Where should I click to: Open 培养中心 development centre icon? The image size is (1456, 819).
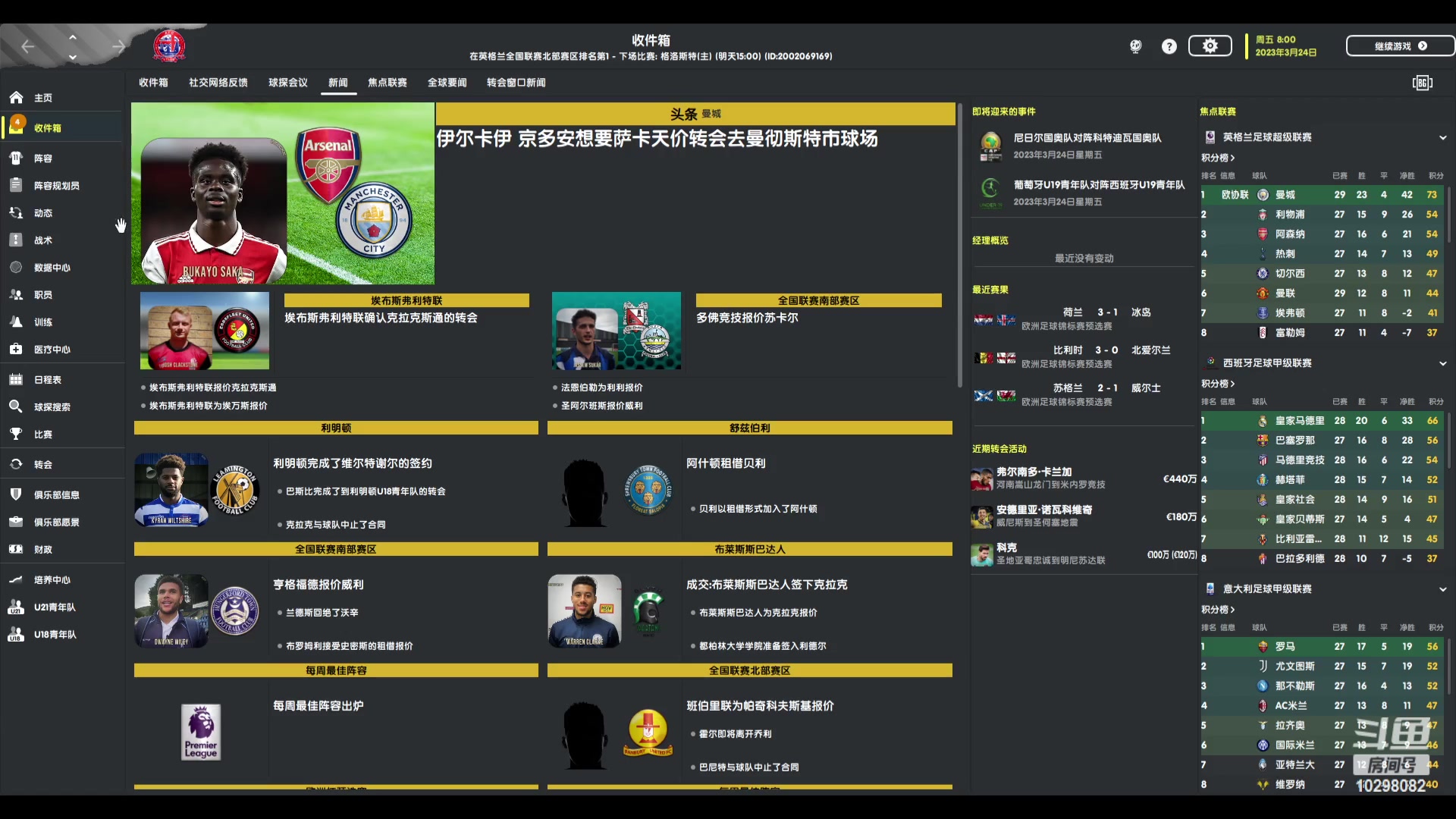16,580
